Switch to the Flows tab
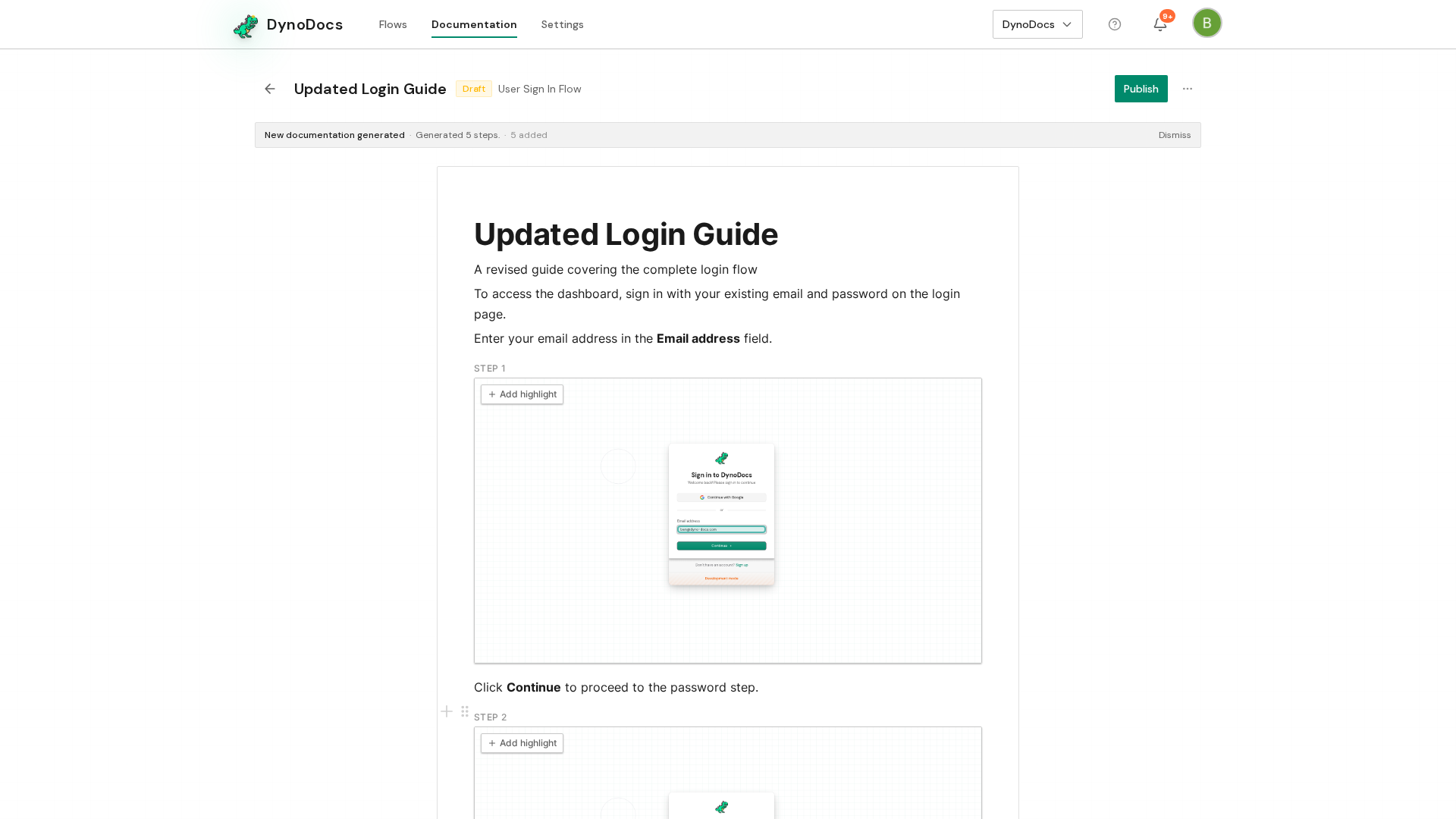The height and width of the screenshot is (819, 1456). (x=393, y=24)
